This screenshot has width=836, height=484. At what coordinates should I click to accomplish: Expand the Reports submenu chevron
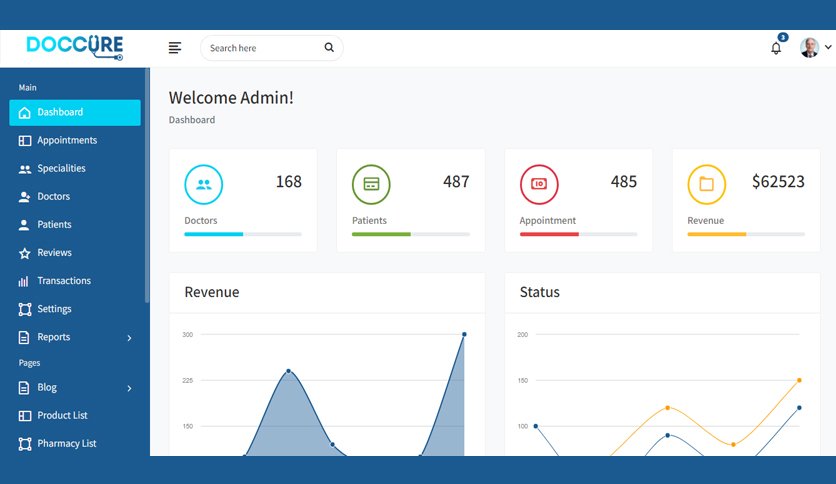click(129, 337)
